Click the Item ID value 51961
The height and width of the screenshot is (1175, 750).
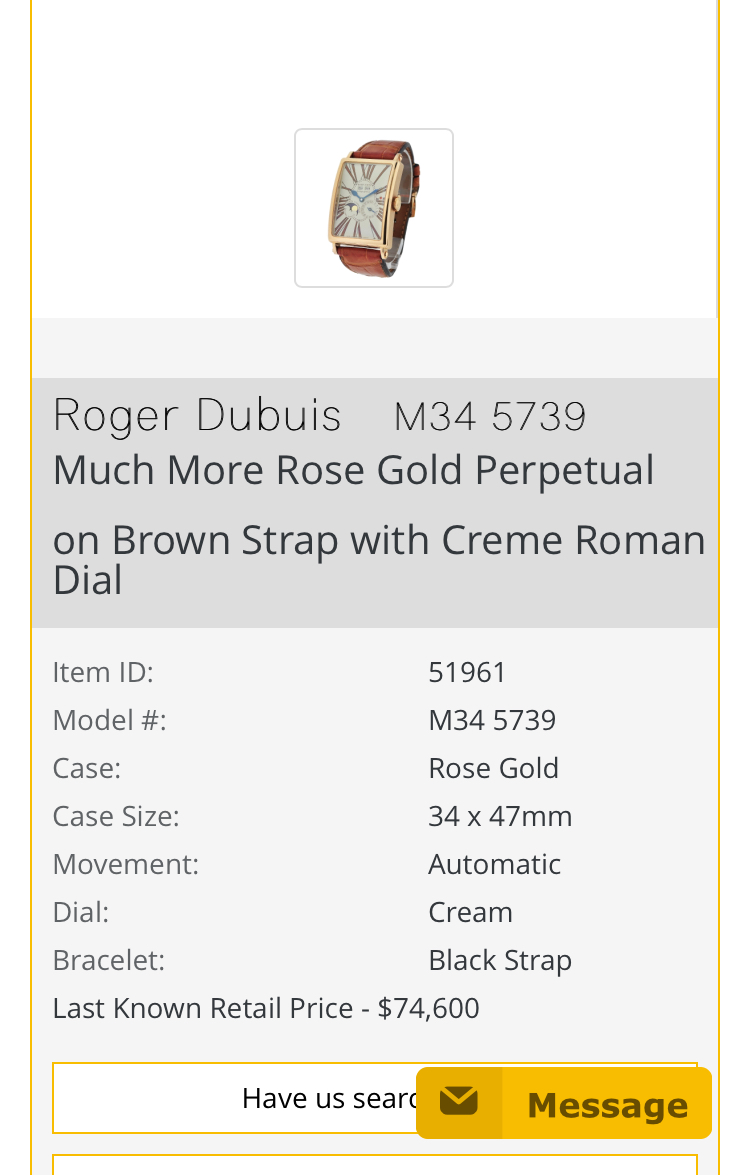tap(467, 672)
